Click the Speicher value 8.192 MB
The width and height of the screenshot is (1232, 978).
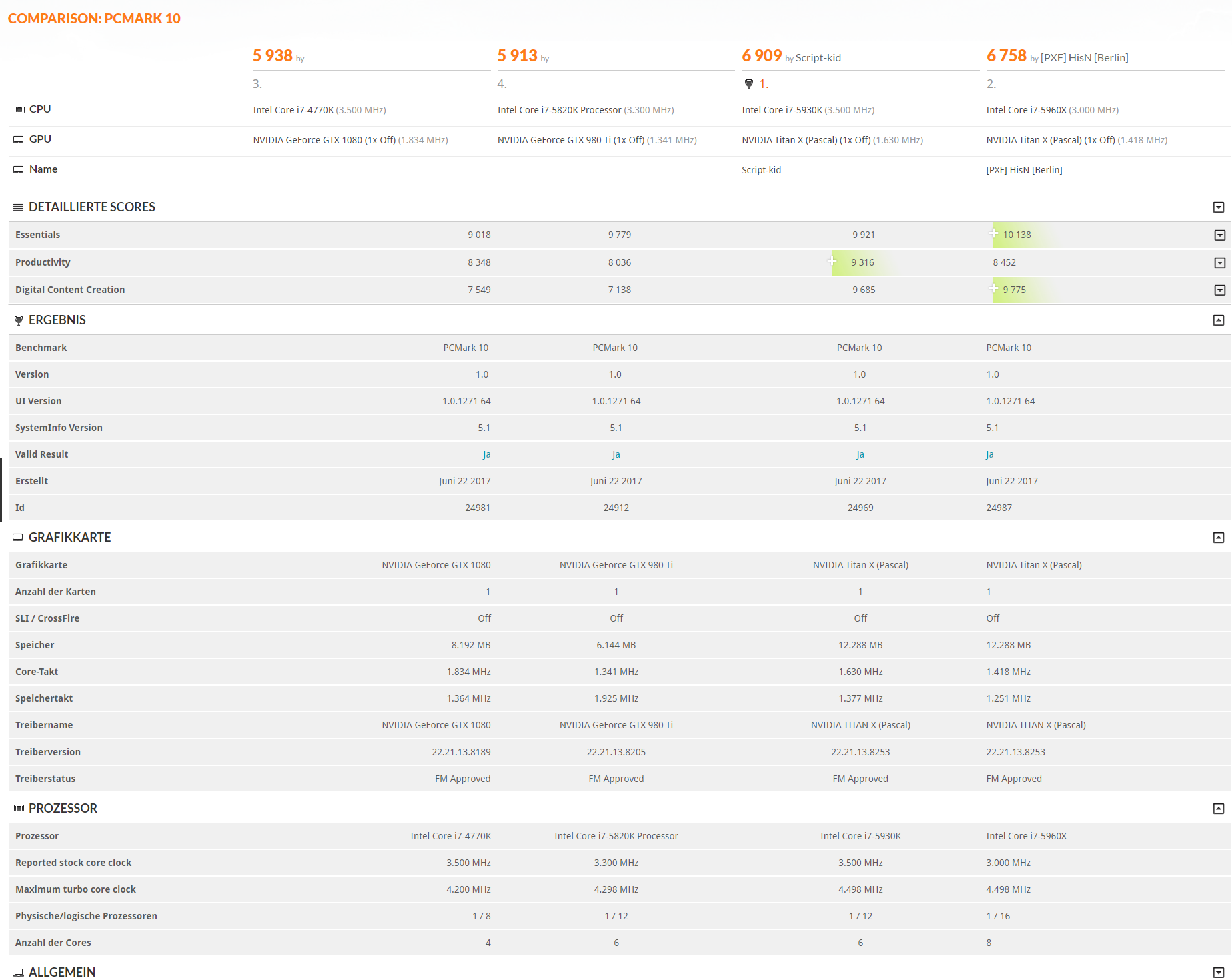(471, 645)
